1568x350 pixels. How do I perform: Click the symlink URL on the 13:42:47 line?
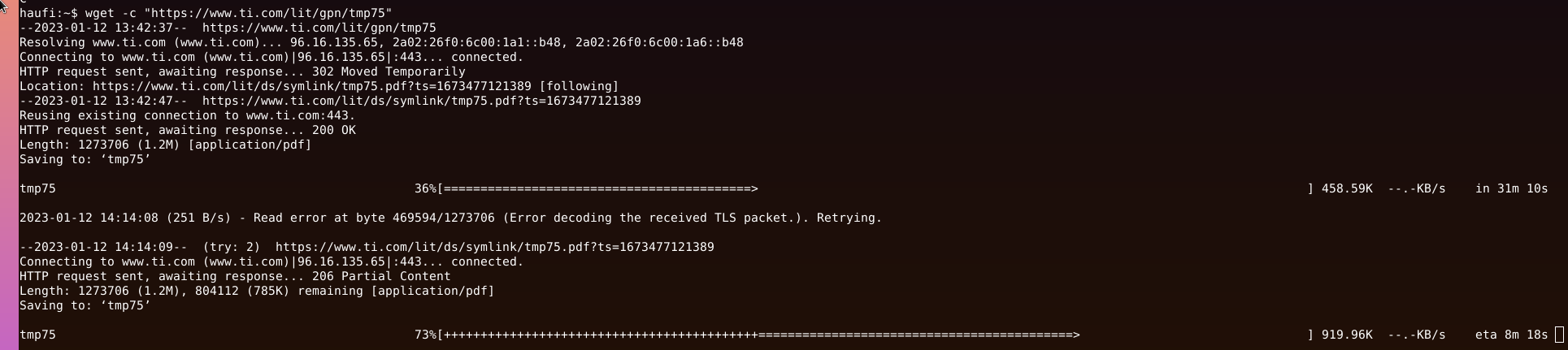[421, 101]
